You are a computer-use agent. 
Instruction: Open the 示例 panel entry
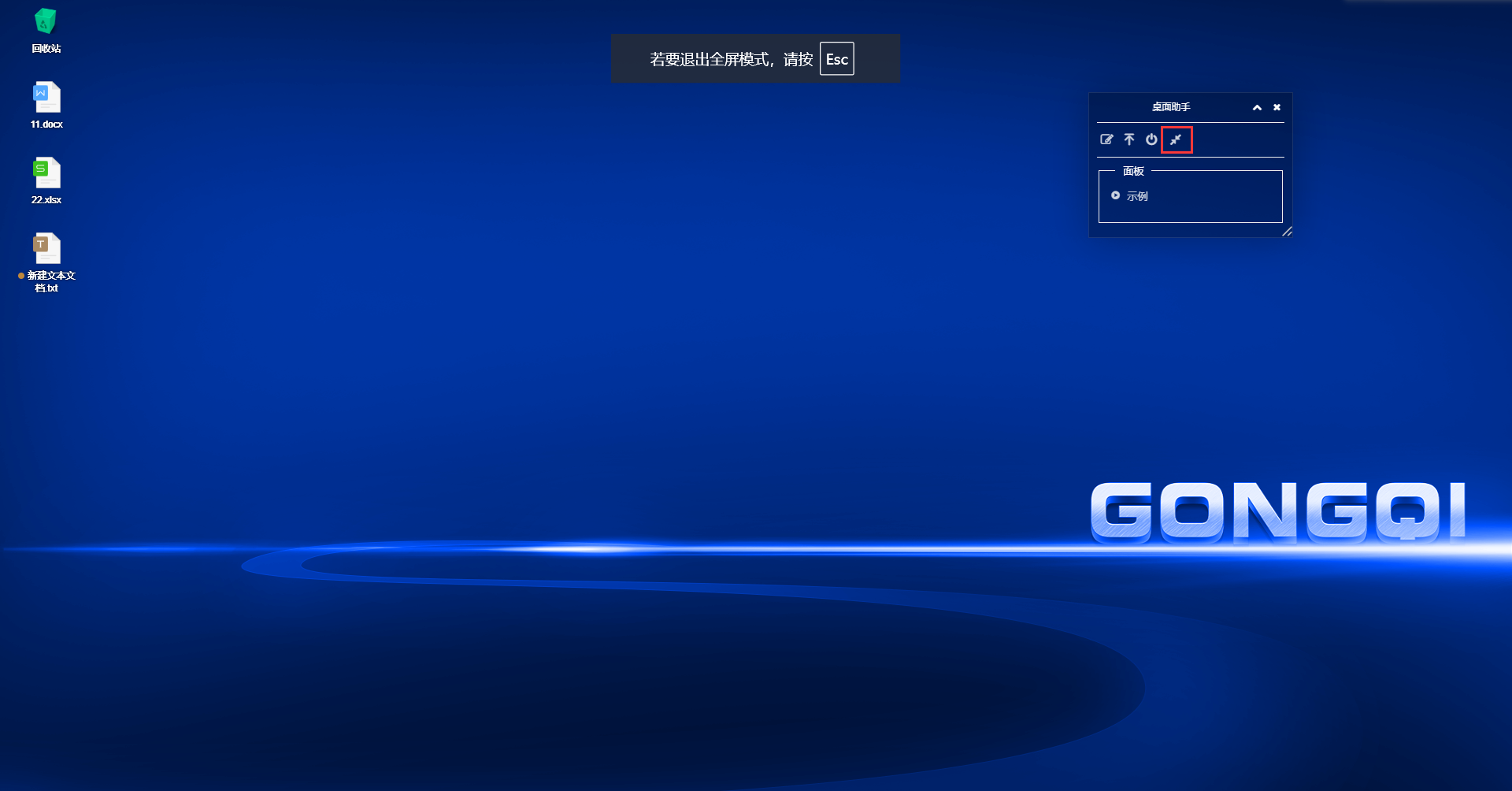pyautogui.click(x=1137, y=196)
